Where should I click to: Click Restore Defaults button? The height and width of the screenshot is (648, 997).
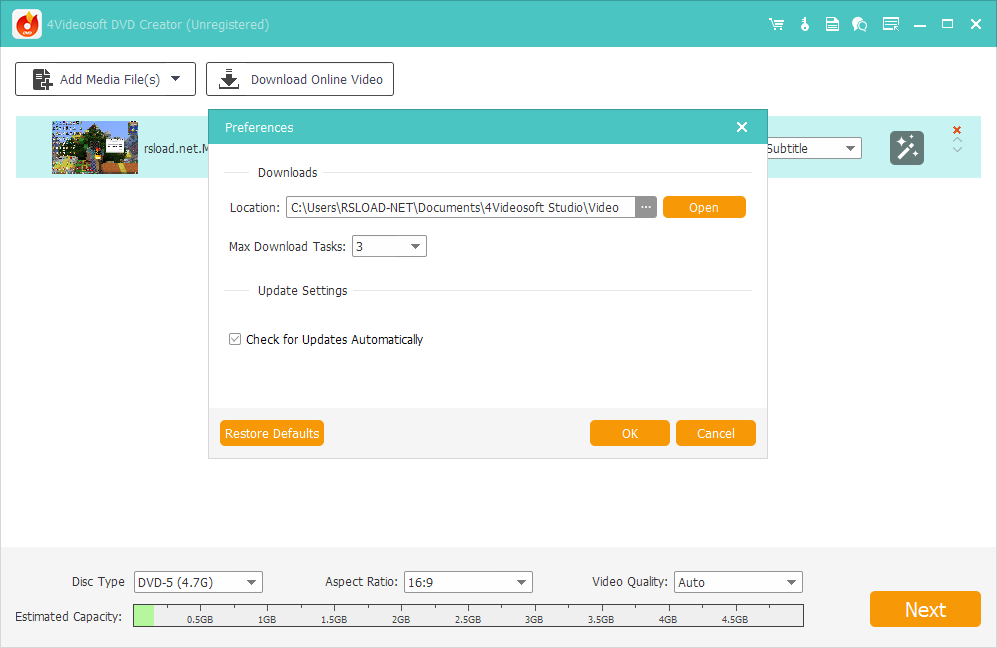pyautogui.click(x=272, y=433)
